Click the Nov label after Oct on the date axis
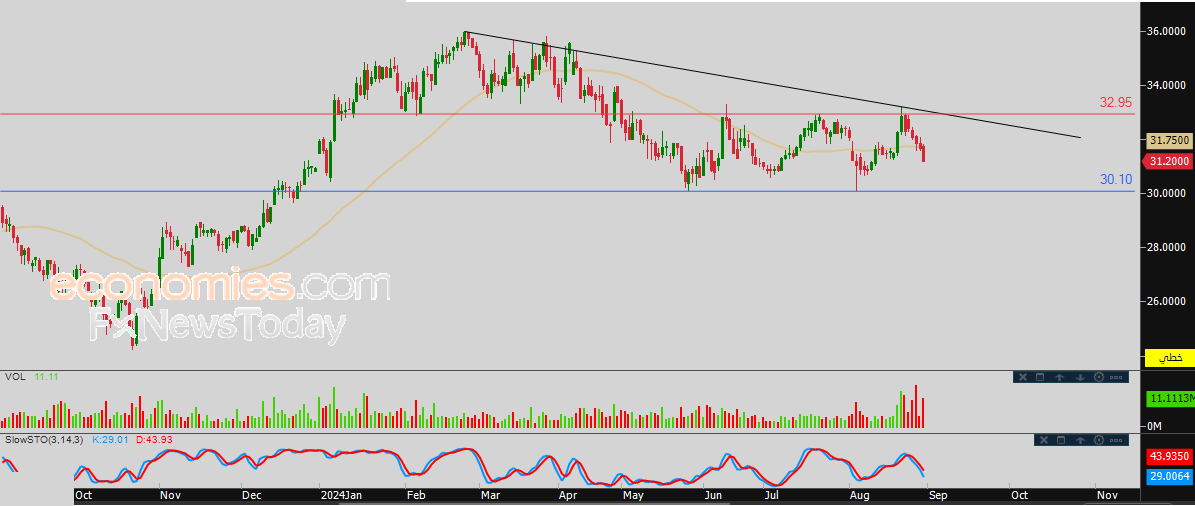Image resolution: width=1195 pixels, height=506 pixels. (x=1107, y=495)
